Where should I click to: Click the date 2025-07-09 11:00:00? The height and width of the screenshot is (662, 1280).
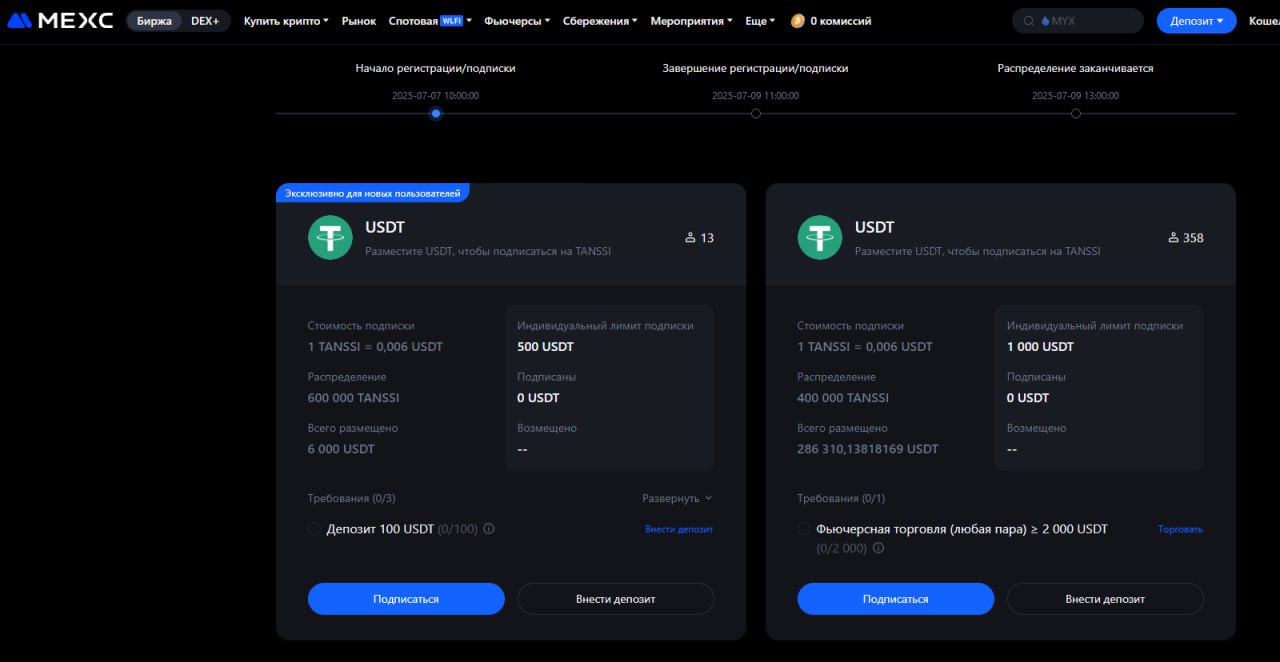[x=756, y=96]
